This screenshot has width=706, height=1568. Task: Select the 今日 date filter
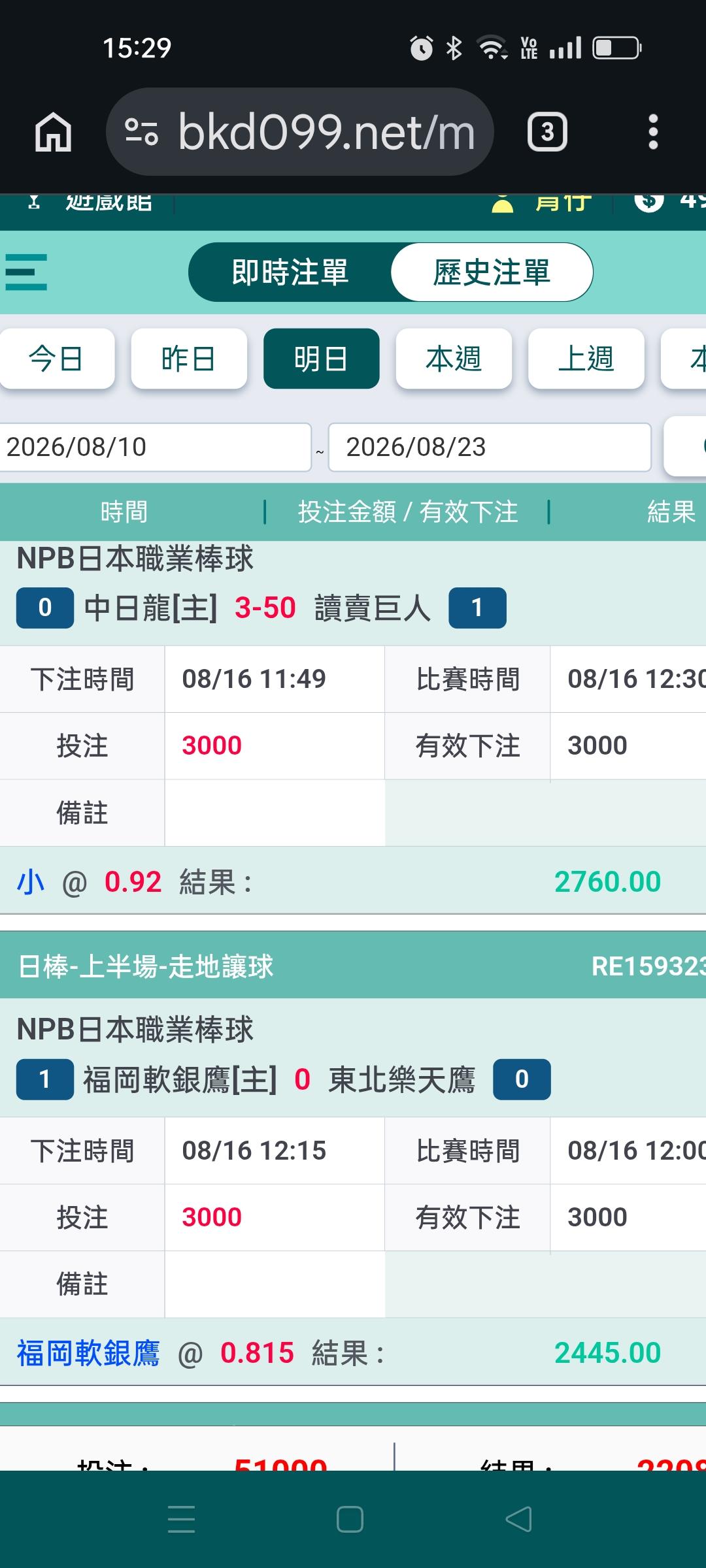pos(56,359)
